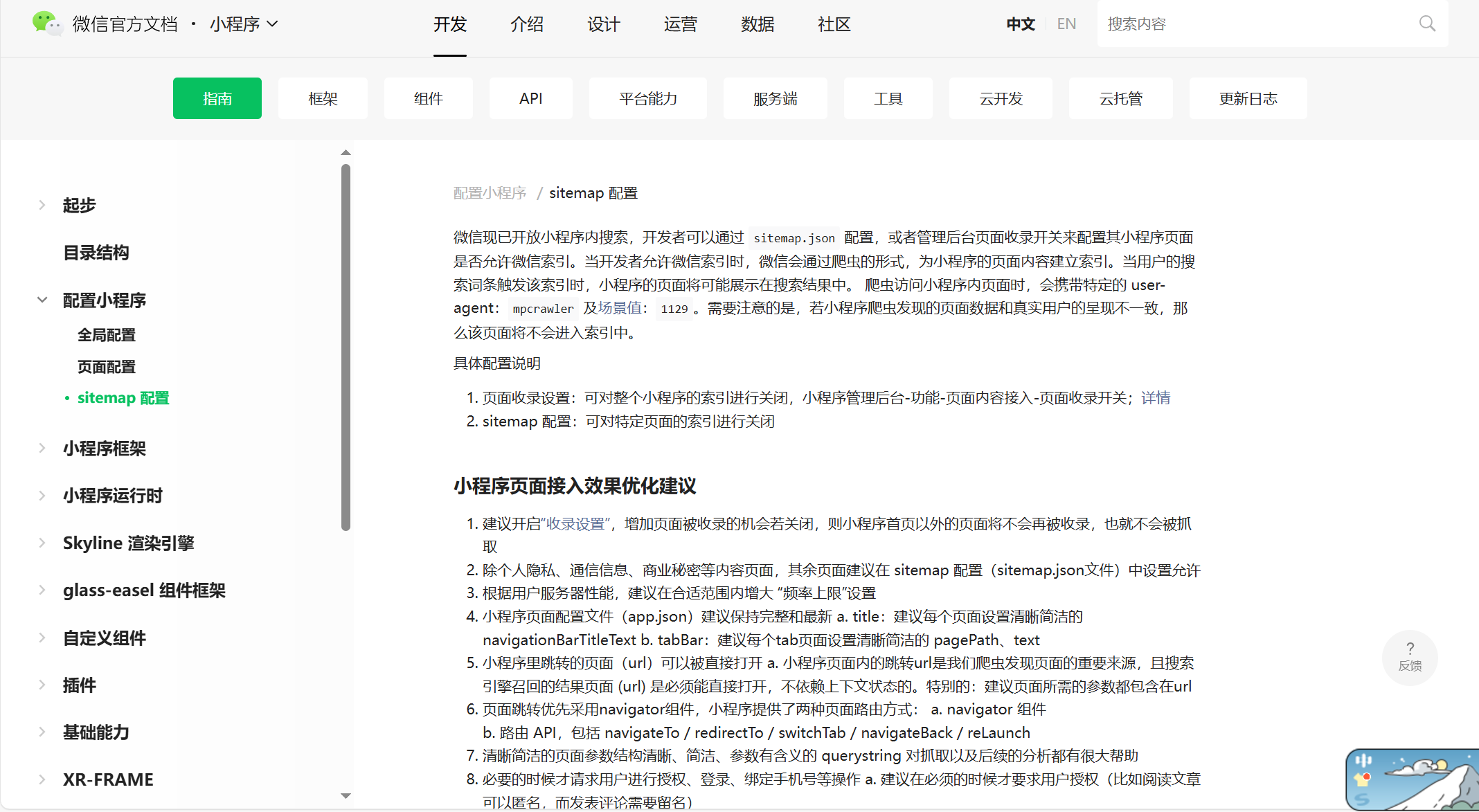Switch to the 云开发 tab
Image resolution: width=1479 pixels, height=812 pixels.
tap(1001, 98)
